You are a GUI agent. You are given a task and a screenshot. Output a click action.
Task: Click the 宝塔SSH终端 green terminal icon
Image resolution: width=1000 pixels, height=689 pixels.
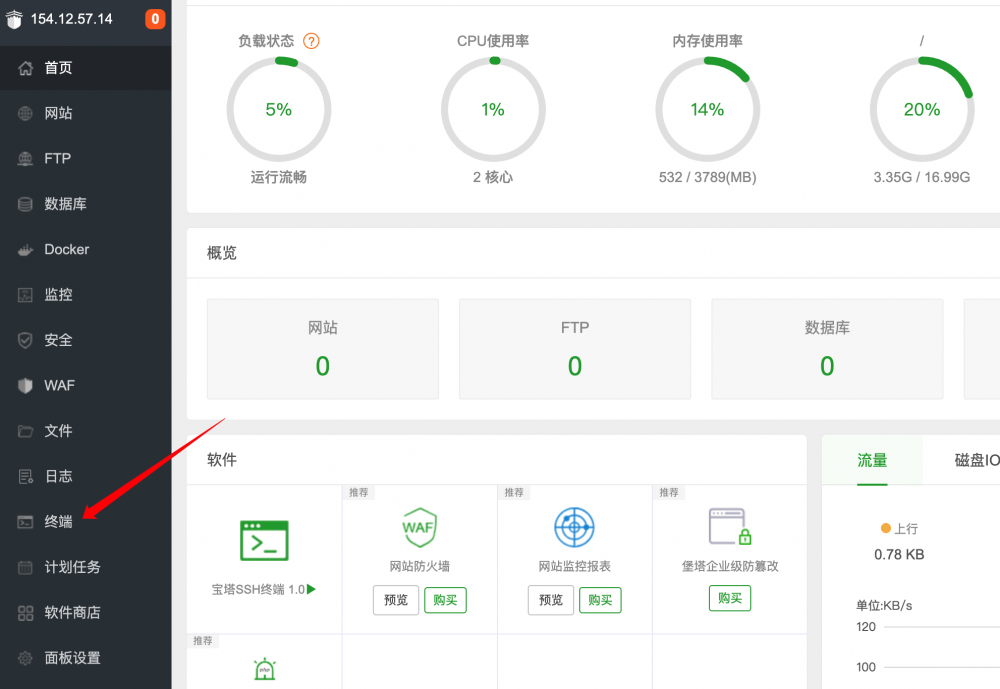click(264, 540)
